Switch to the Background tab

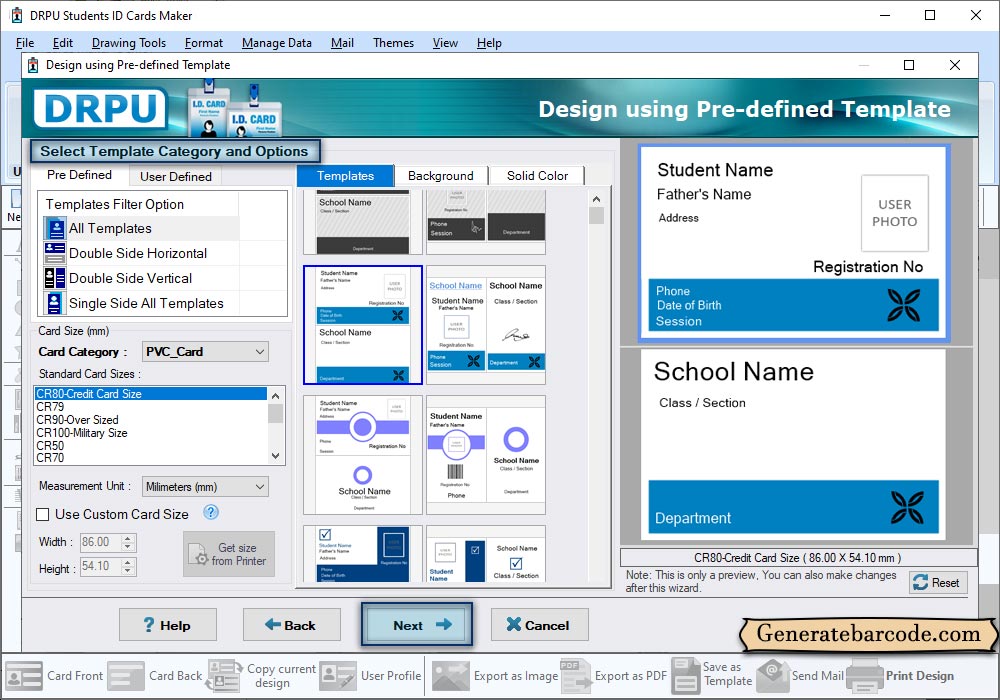(x=441, y=175)
